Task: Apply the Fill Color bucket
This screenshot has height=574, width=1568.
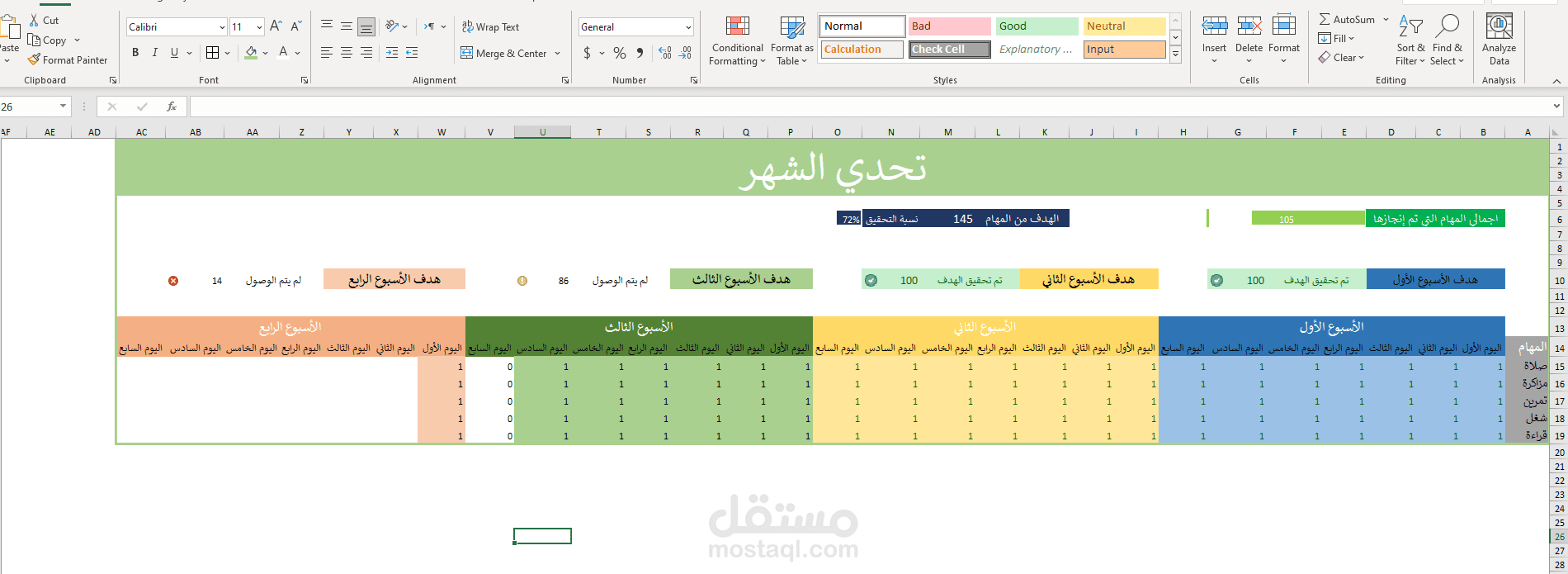Action: pyautogui.click(x=251, y=52)
